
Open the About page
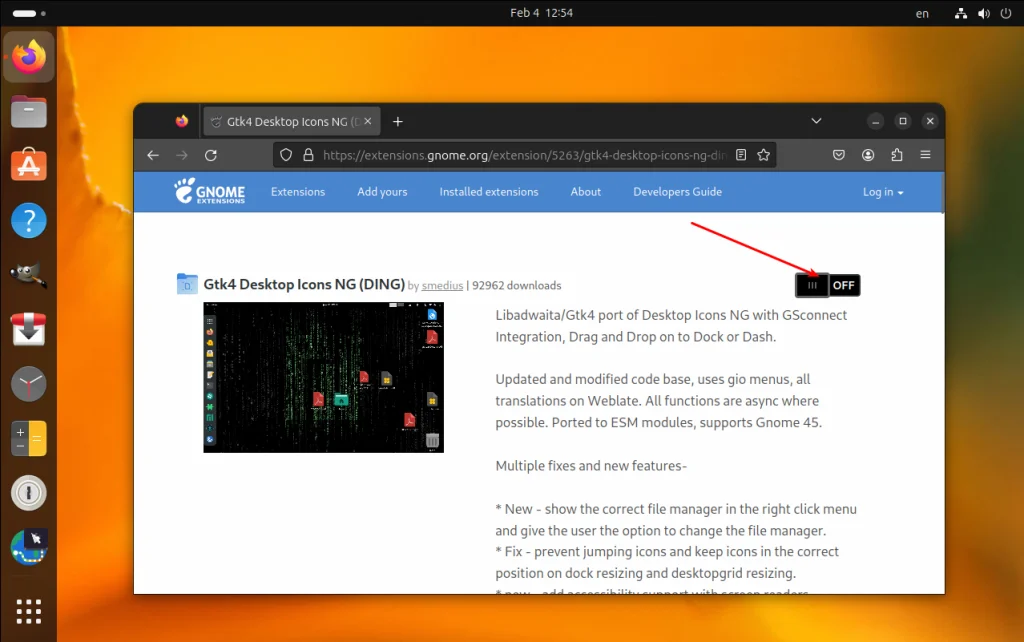586,192
